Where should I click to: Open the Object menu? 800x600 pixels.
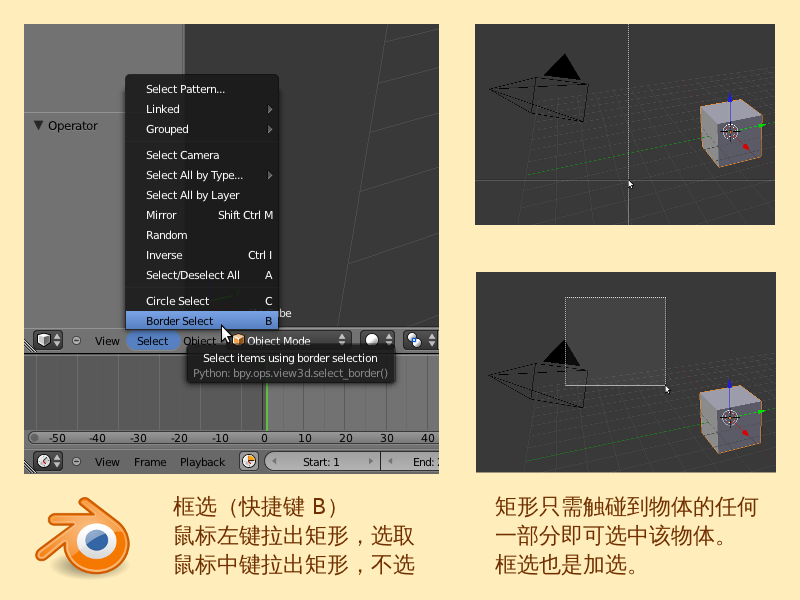tap(199, 341)
